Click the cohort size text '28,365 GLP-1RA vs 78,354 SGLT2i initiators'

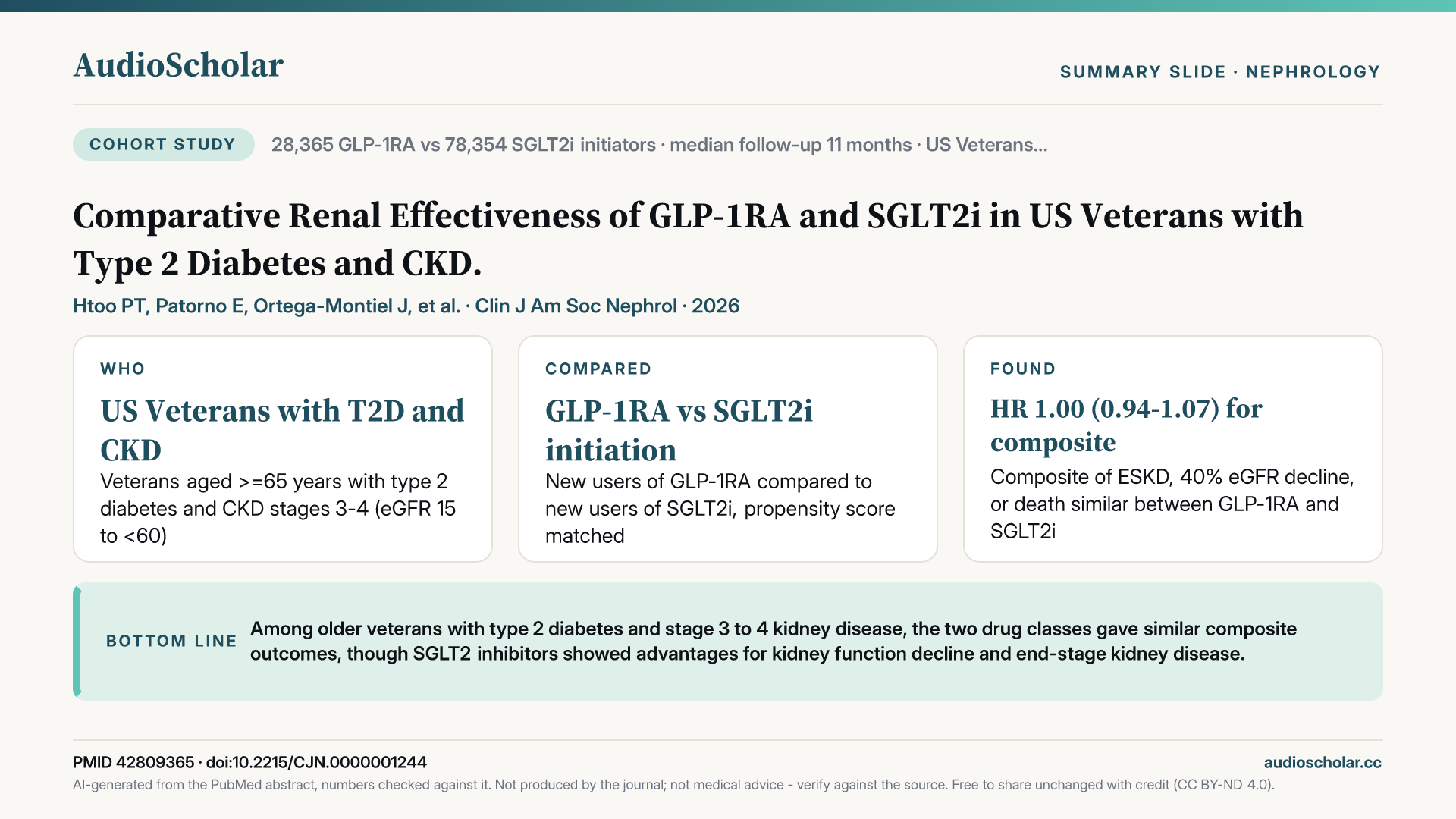point(463,145)
